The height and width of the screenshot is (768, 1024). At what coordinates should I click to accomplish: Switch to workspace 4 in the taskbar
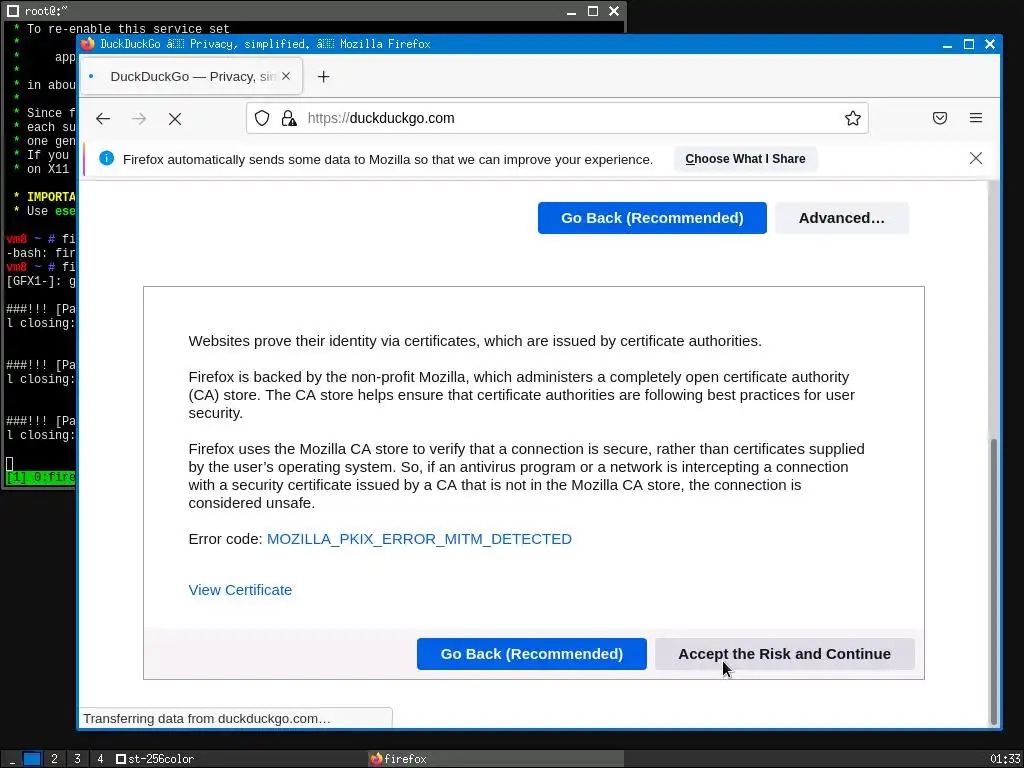click(x=100, y=759)
